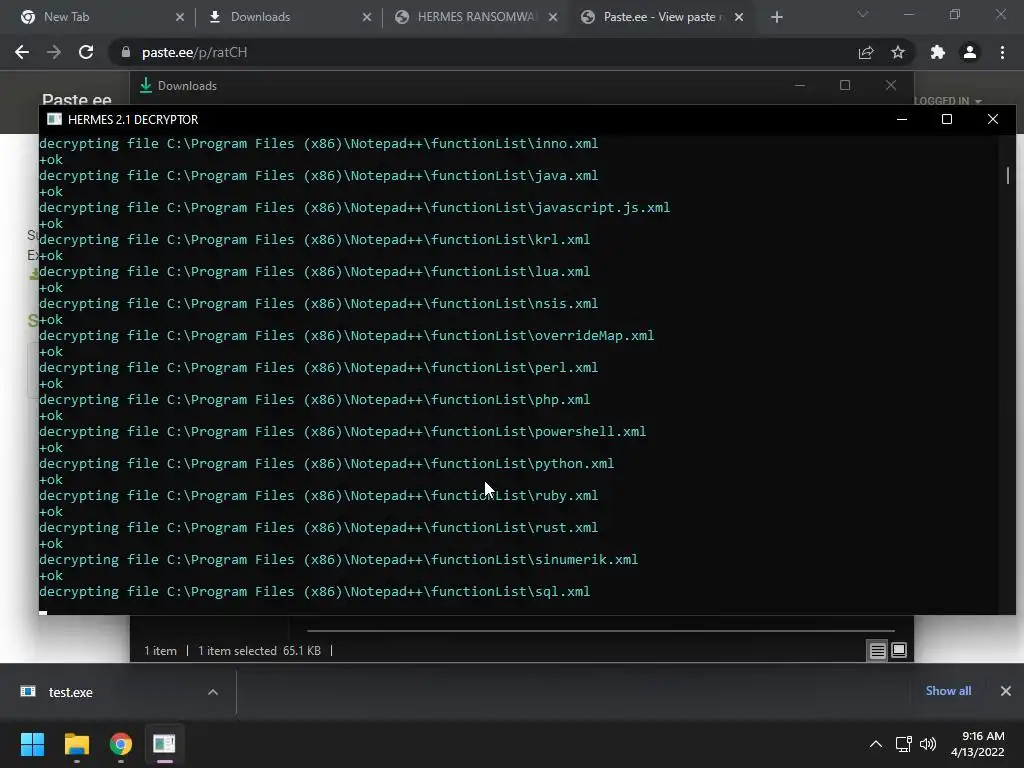Open the LOGGED IN dropdown on Paste.ee

click(x=947, y=101)
